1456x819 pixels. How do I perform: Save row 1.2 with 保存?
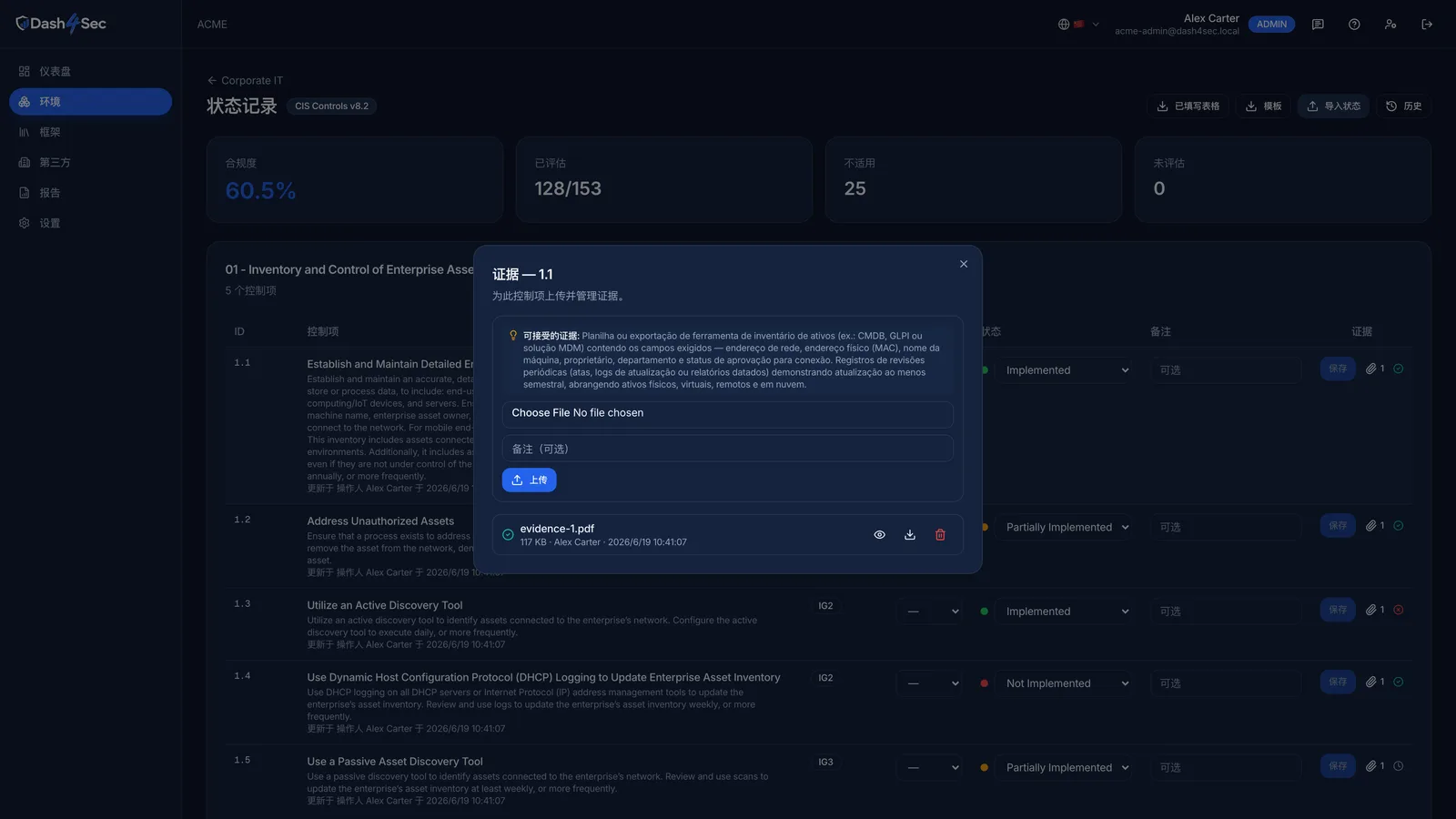point(1338,525)
